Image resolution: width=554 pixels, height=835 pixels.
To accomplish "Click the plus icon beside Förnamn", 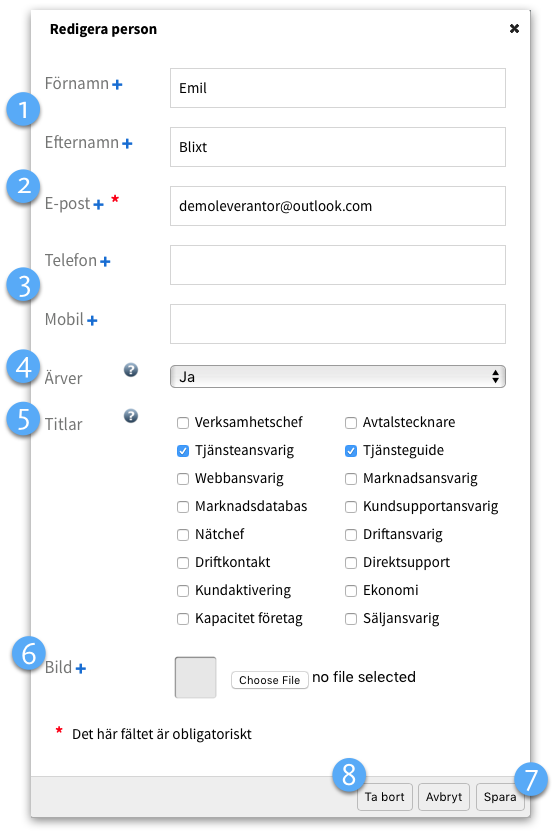I will 117,85.
